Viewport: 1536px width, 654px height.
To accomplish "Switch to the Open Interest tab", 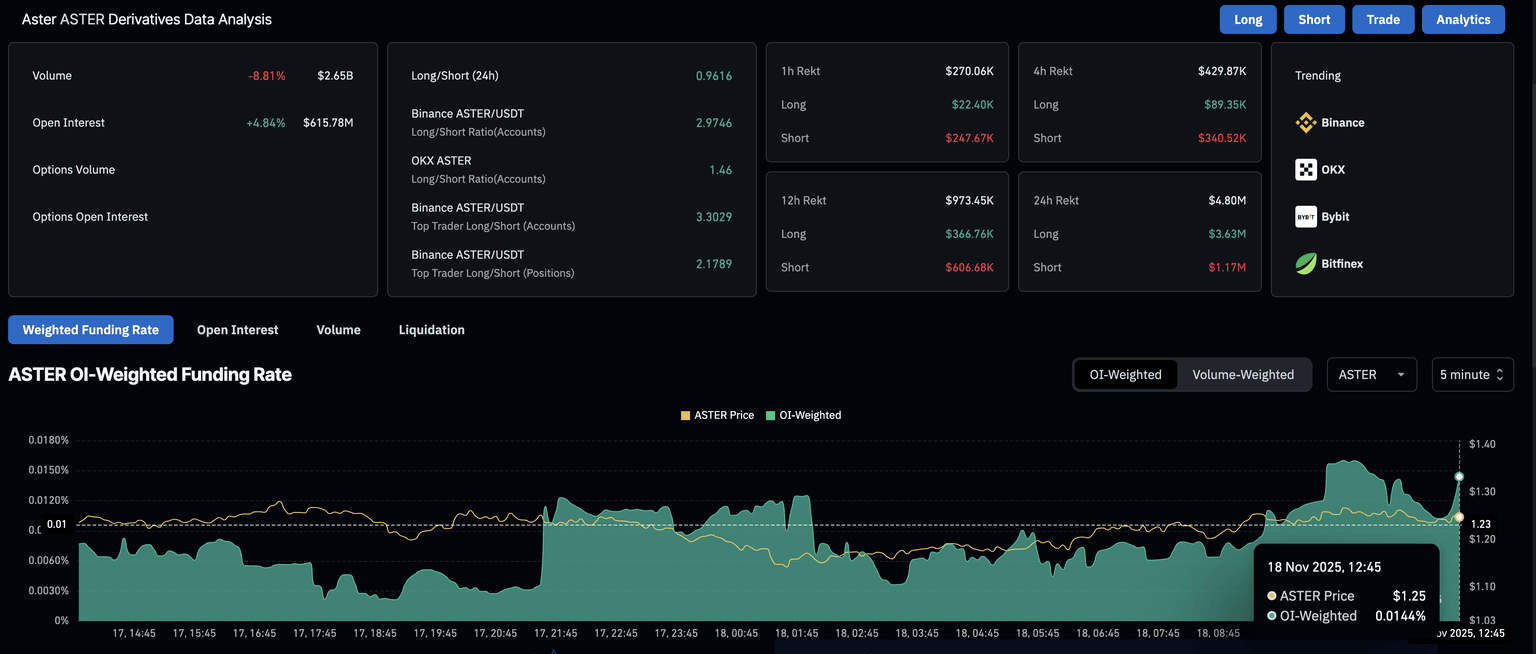I will (237, 330).
